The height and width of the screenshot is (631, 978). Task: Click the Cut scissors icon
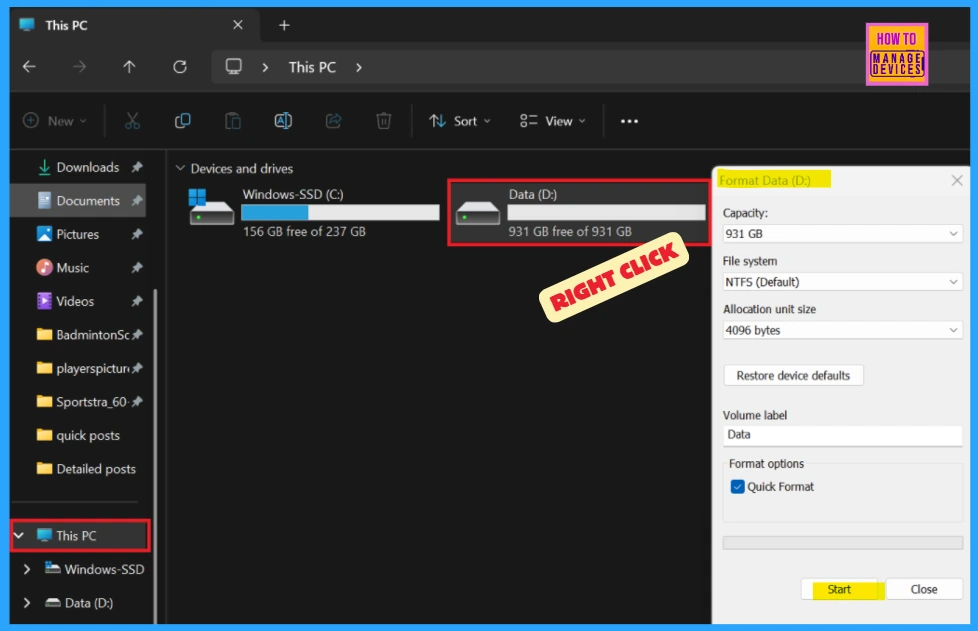click(x=132, y=121)
